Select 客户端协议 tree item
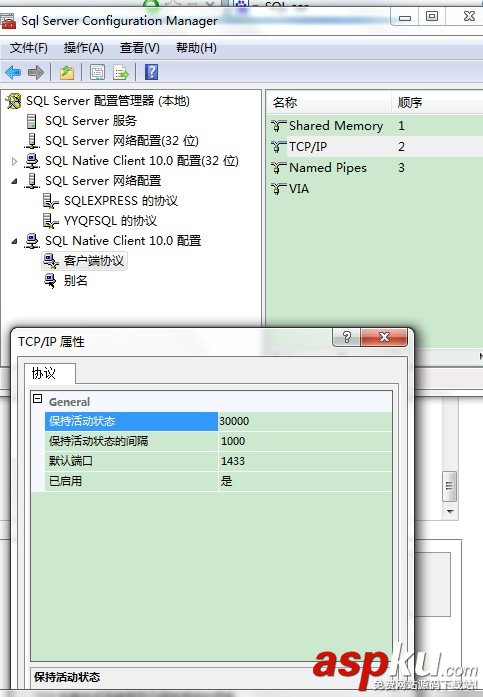The height and width of the screenshot is (697, 483). point(94,261)
